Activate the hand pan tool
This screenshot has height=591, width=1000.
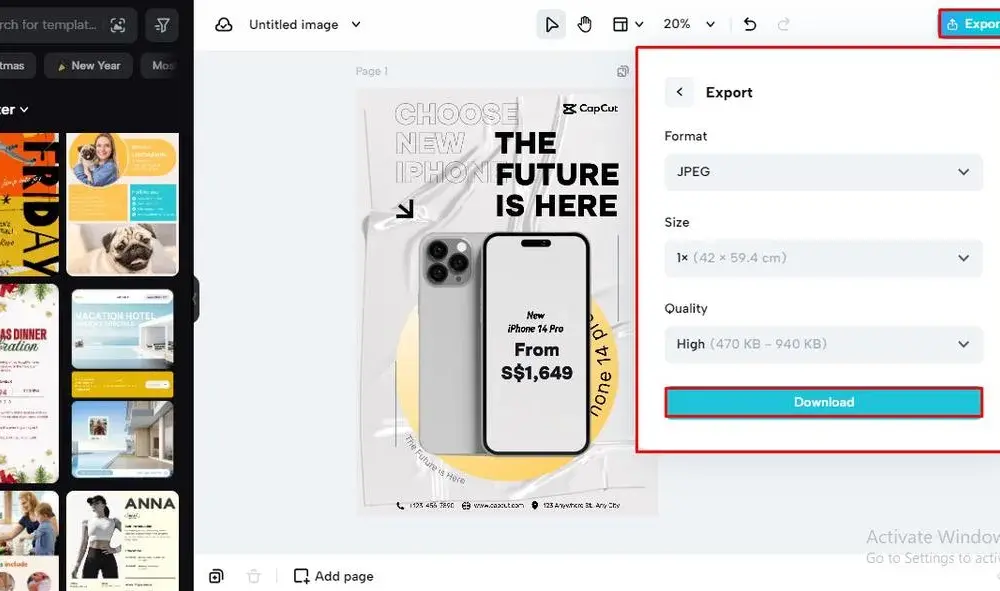(x=584, y=25)
